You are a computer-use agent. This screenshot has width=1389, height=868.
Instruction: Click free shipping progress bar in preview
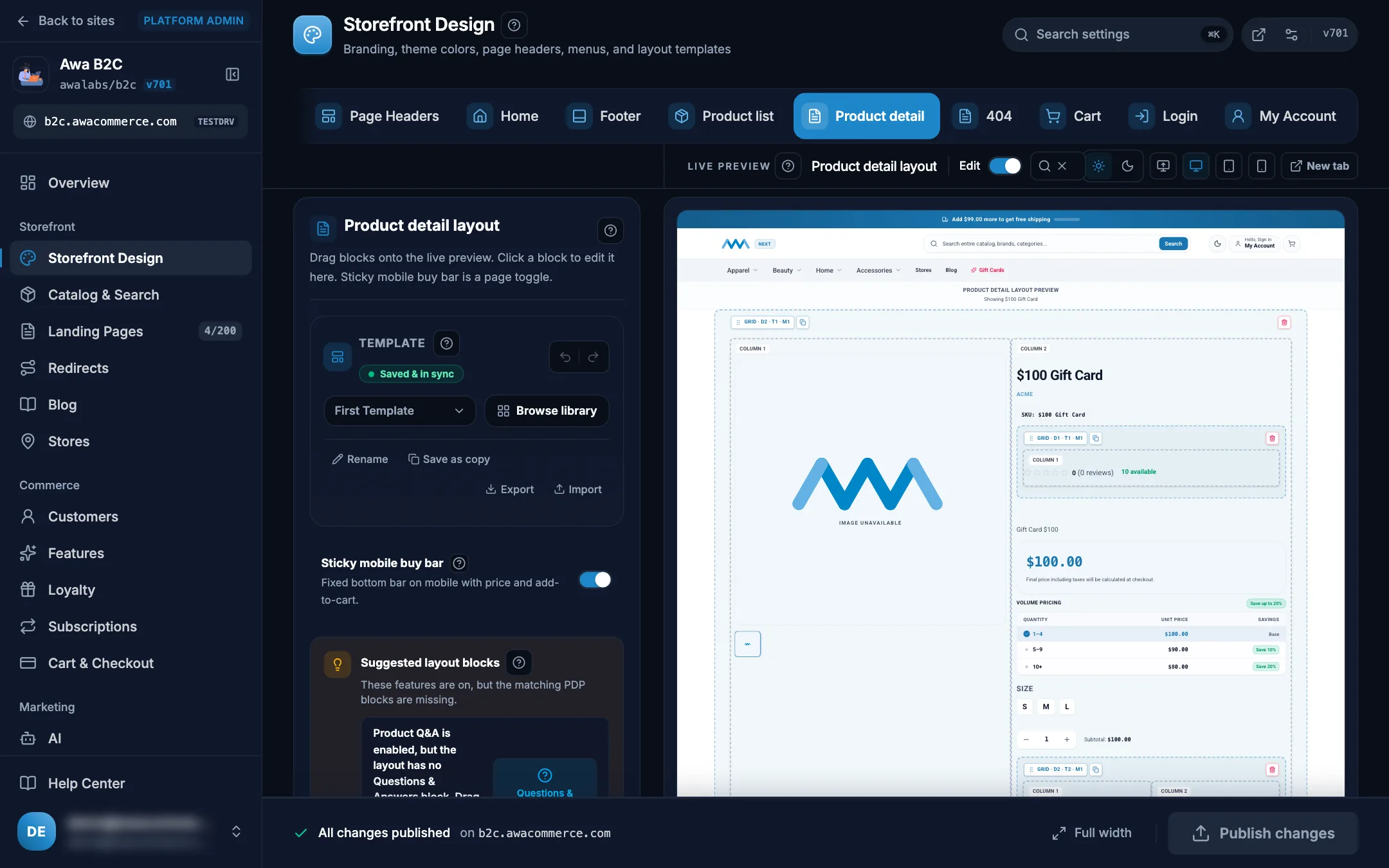click(x=1067, y=220)
